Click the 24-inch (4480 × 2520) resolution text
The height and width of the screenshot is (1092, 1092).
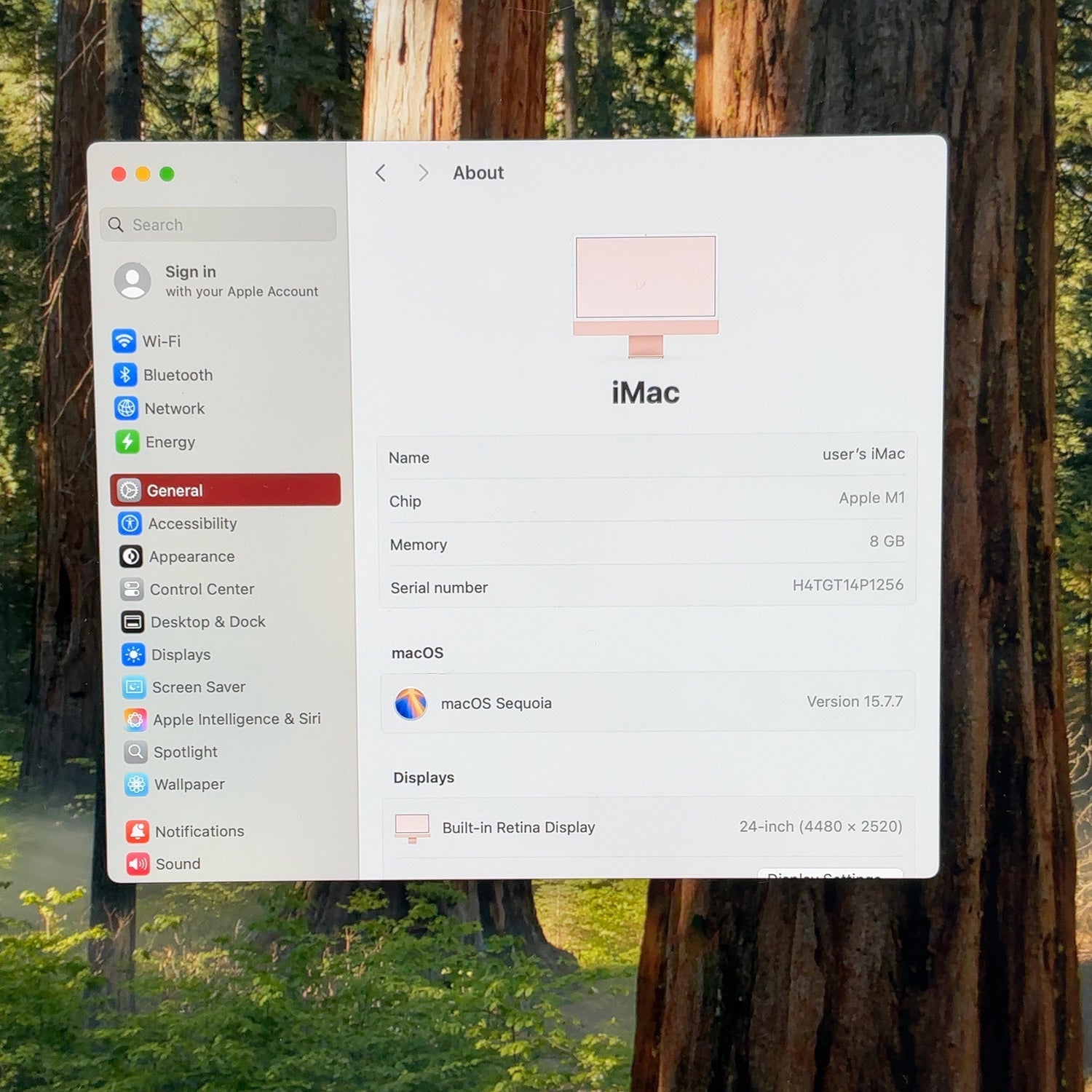pos(820,826)
